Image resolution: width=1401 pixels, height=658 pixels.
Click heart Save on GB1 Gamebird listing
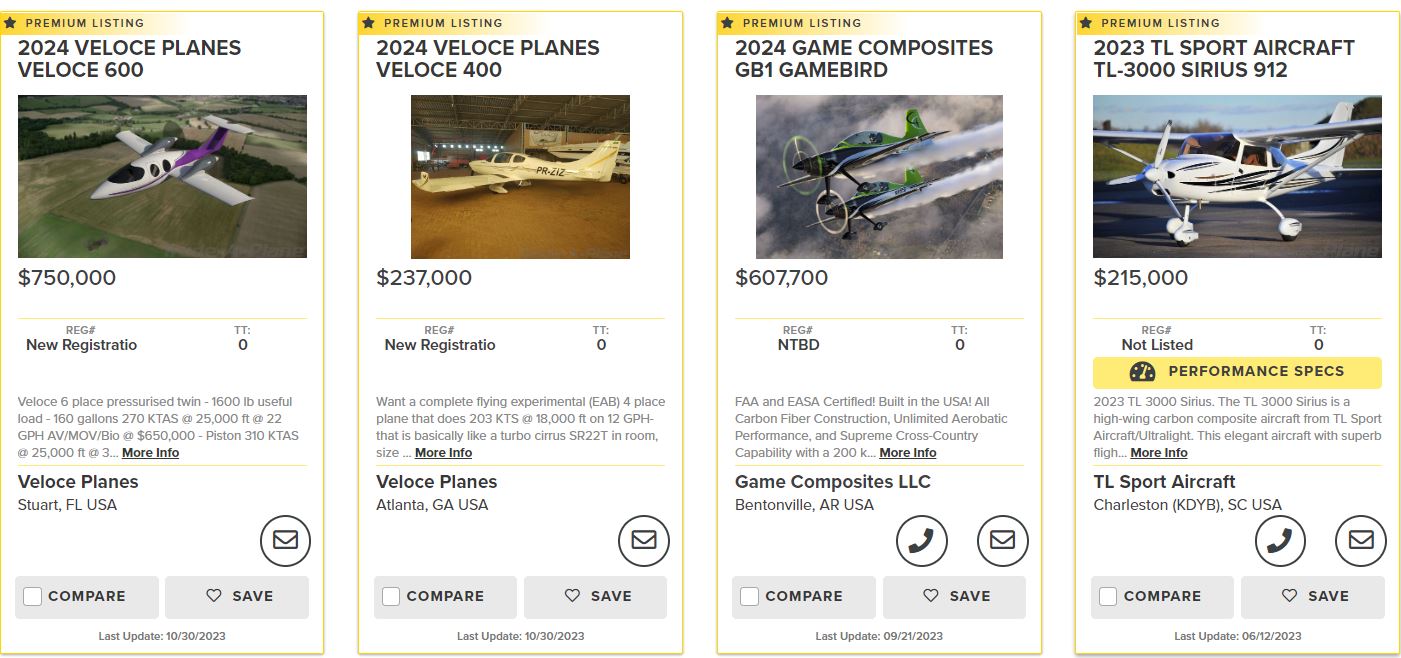click(954, 596)
